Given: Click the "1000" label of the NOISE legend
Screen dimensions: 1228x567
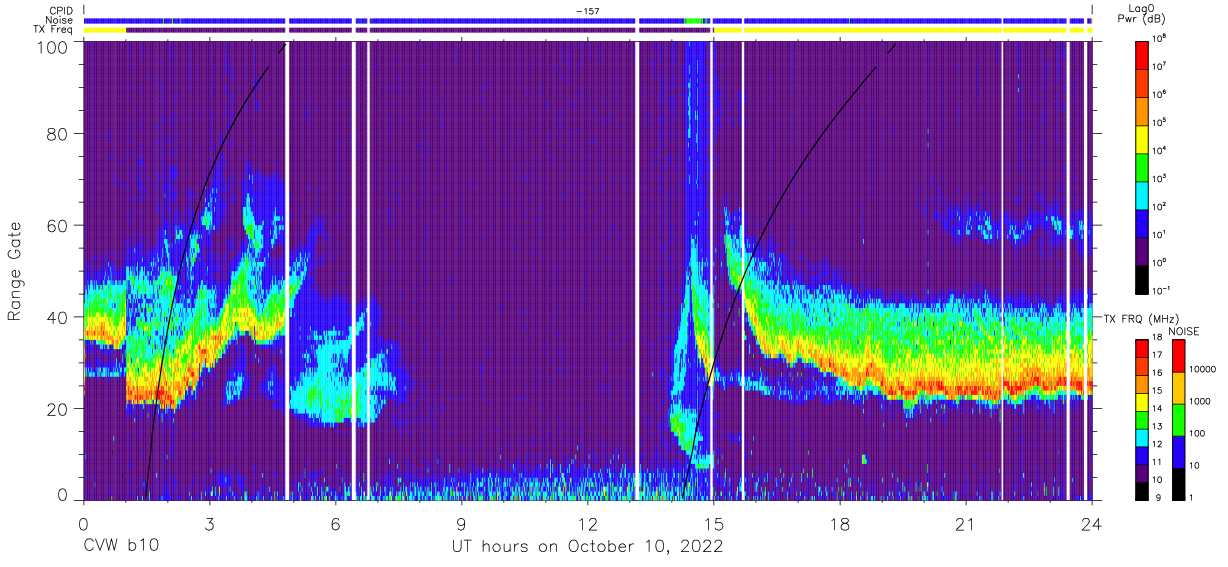Looking at the screenshot, I should point(1202,401).
